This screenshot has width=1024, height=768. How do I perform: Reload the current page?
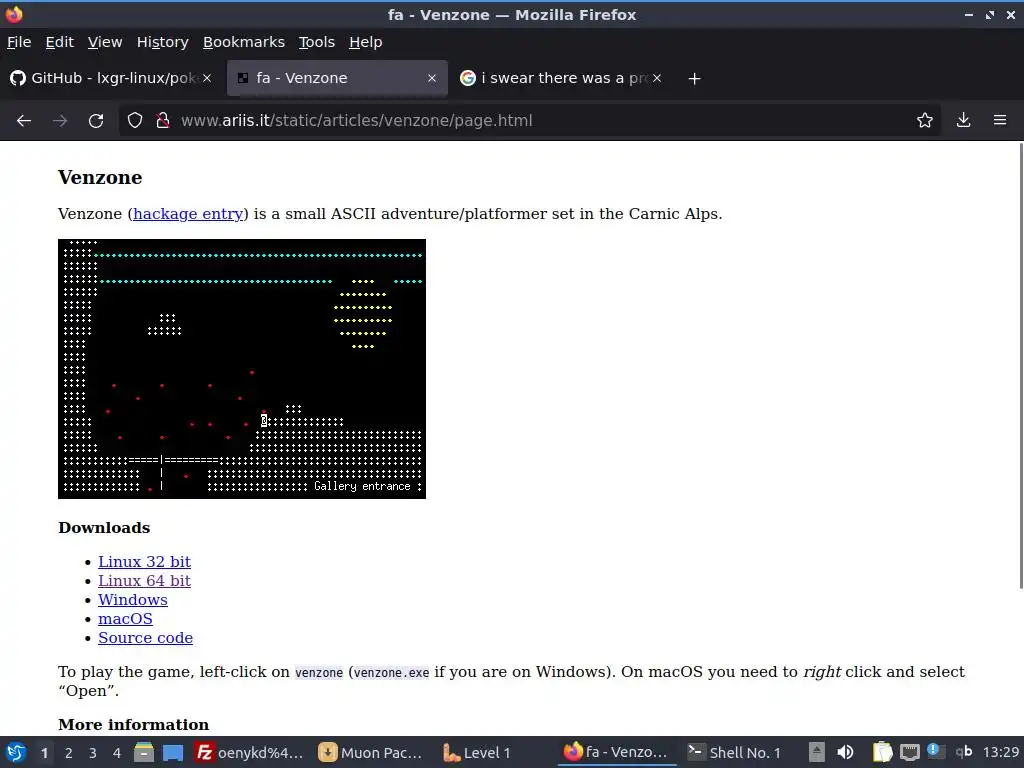pyautogui.click(x=96, y=120)
